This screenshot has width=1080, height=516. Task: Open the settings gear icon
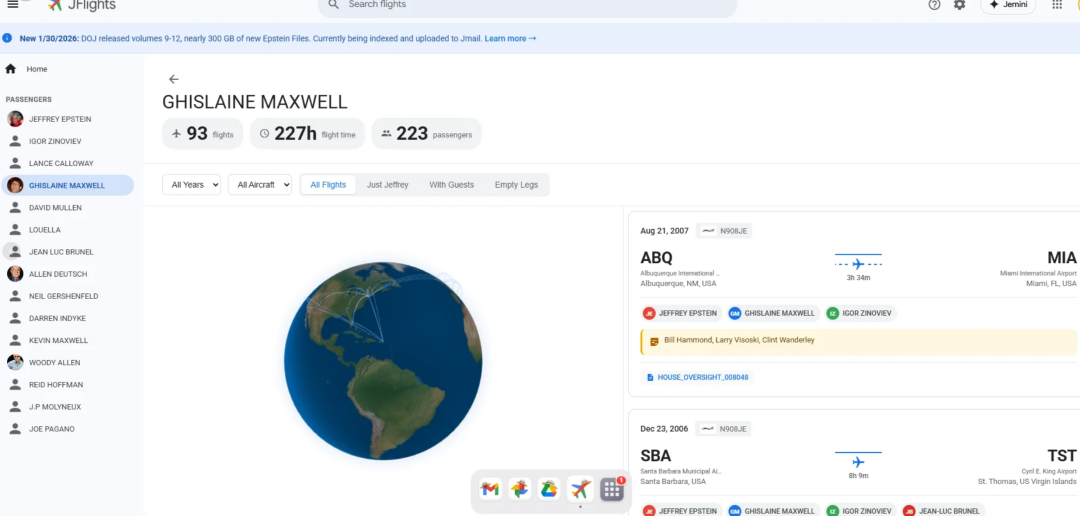click(x=960, y=5)
